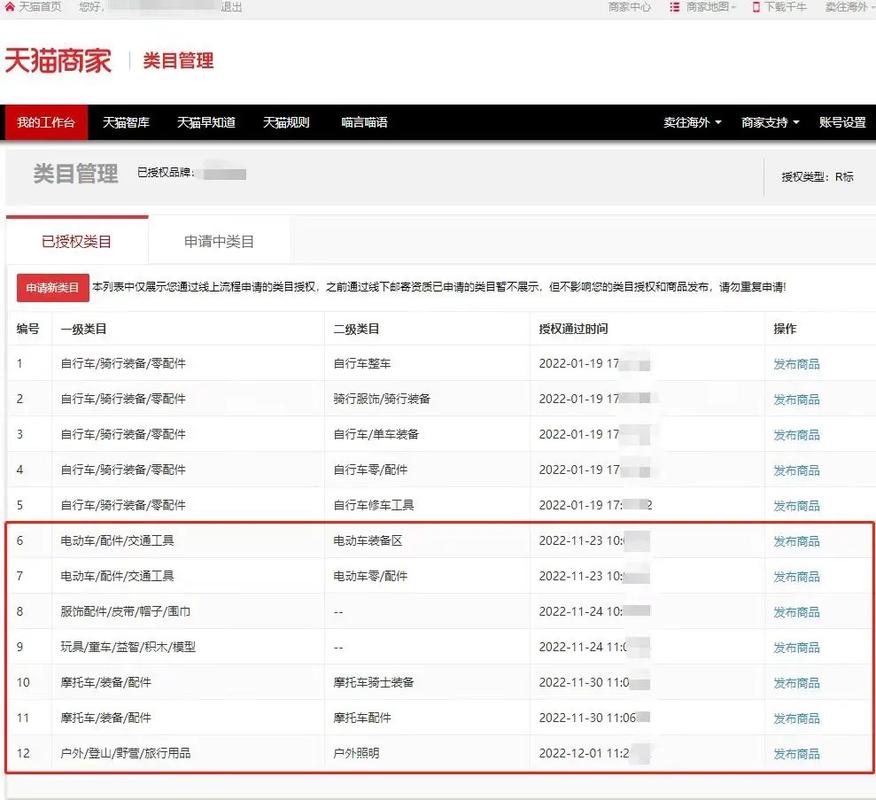Select the 授权类型：R标 text

click(x=817, y=177)
